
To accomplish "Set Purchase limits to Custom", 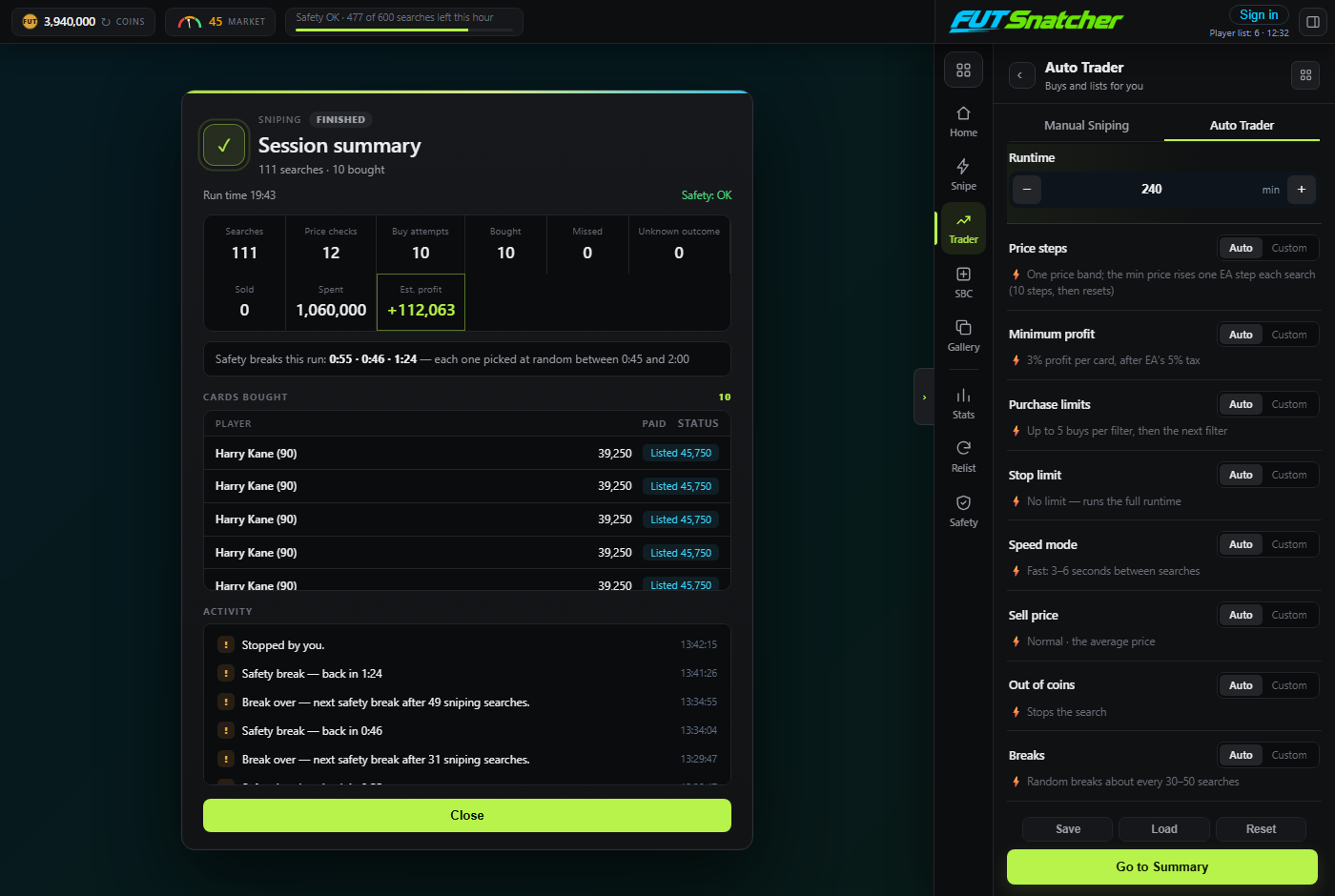I will 1289,404.
